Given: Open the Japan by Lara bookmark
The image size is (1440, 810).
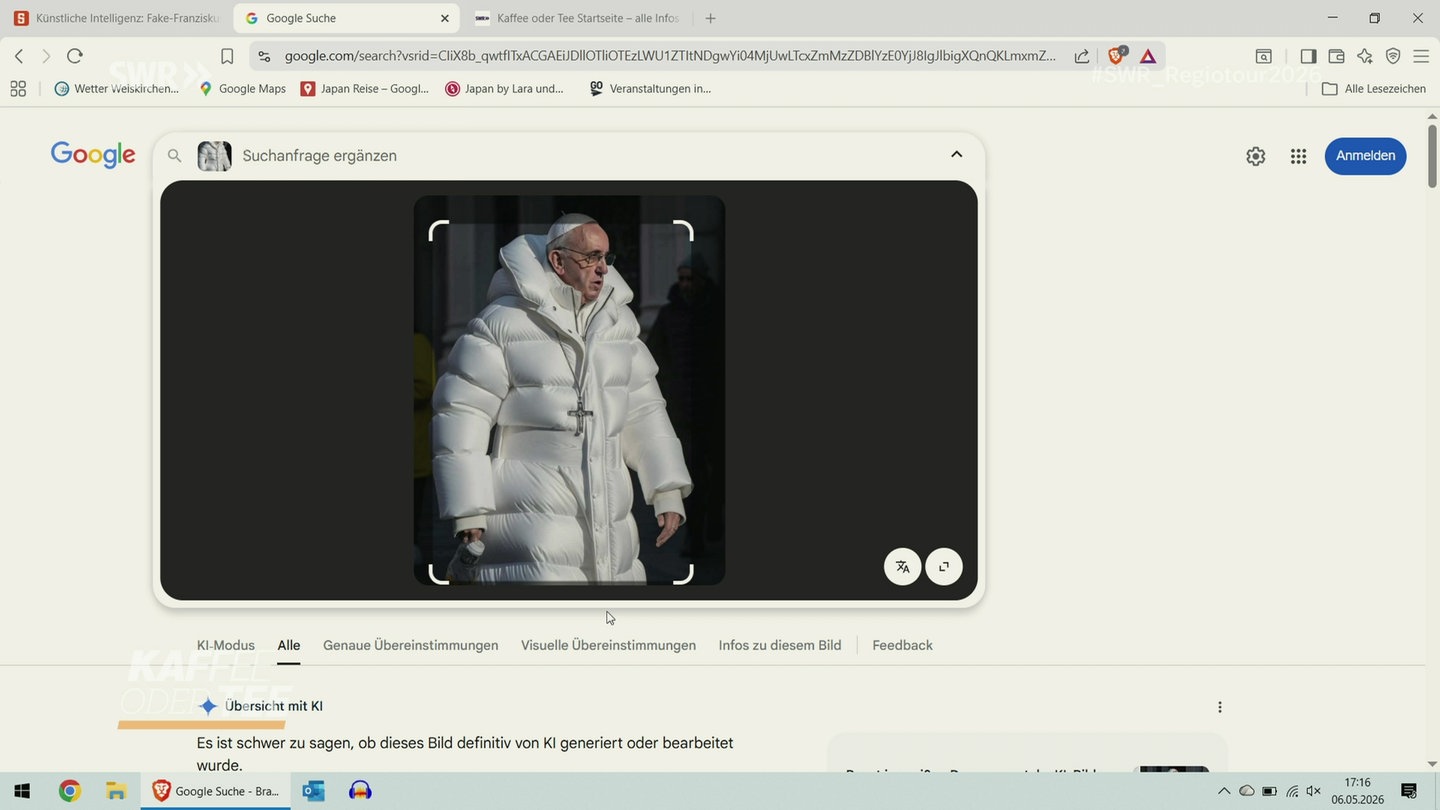Looking at the screenshot, I should pyautogui.click(x=504, y=88).
